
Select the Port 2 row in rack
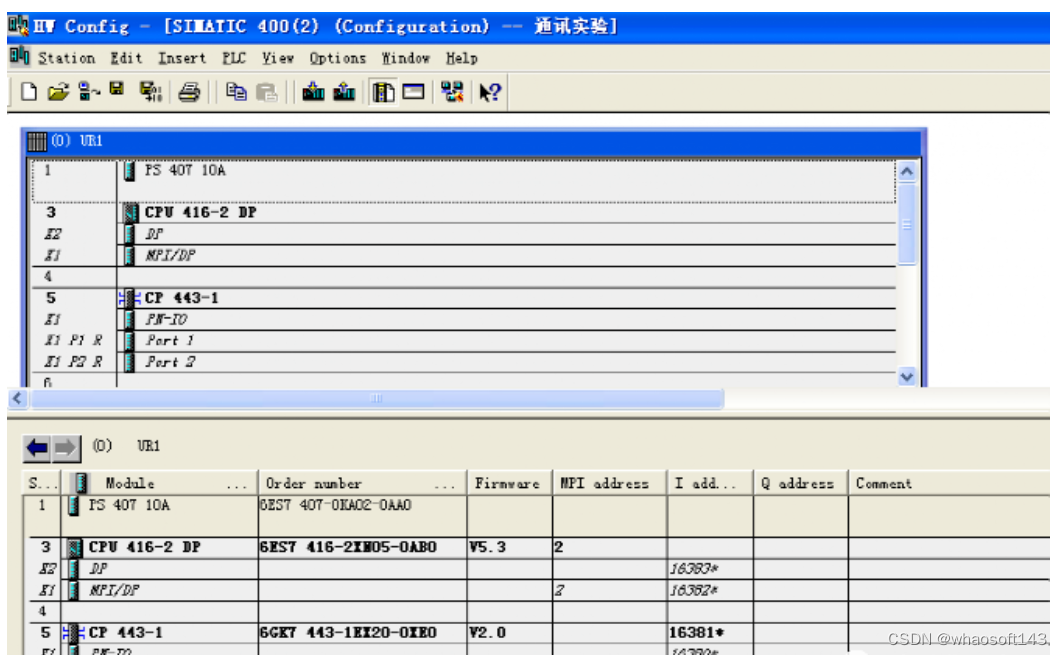point(465,362)
